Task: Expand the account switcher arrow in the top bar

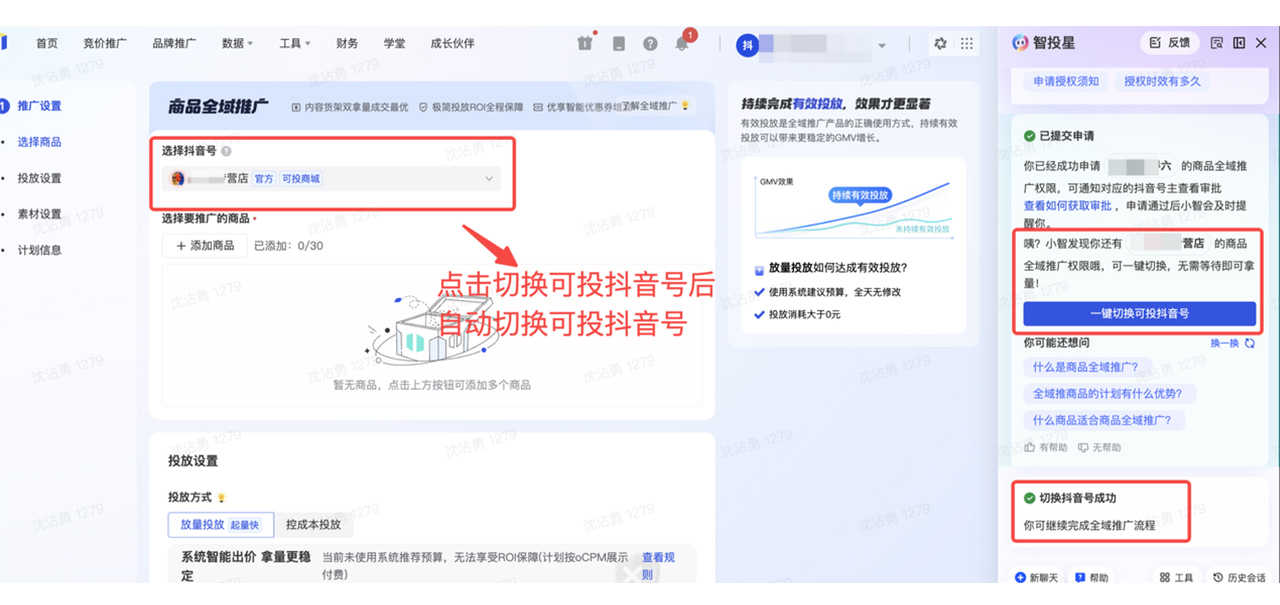Action: pyautogui.click(x=882, y=45)
